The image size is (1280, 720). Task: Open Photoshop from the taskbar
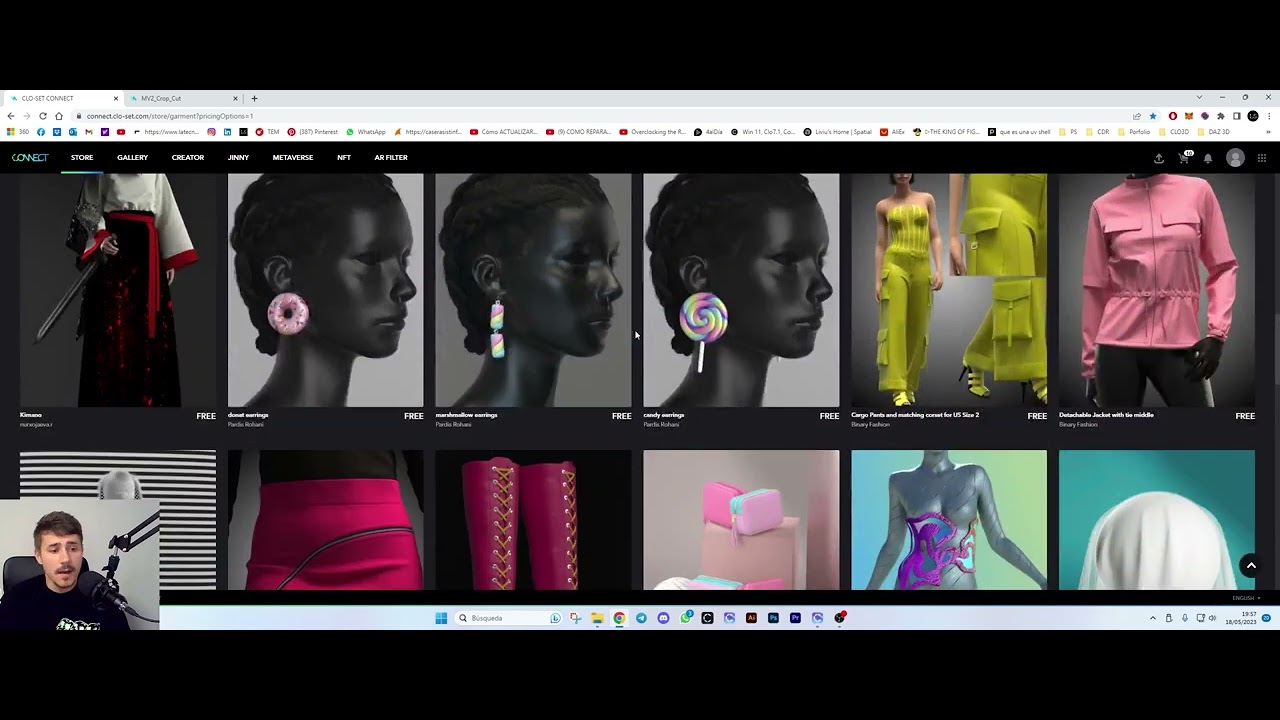773,618
